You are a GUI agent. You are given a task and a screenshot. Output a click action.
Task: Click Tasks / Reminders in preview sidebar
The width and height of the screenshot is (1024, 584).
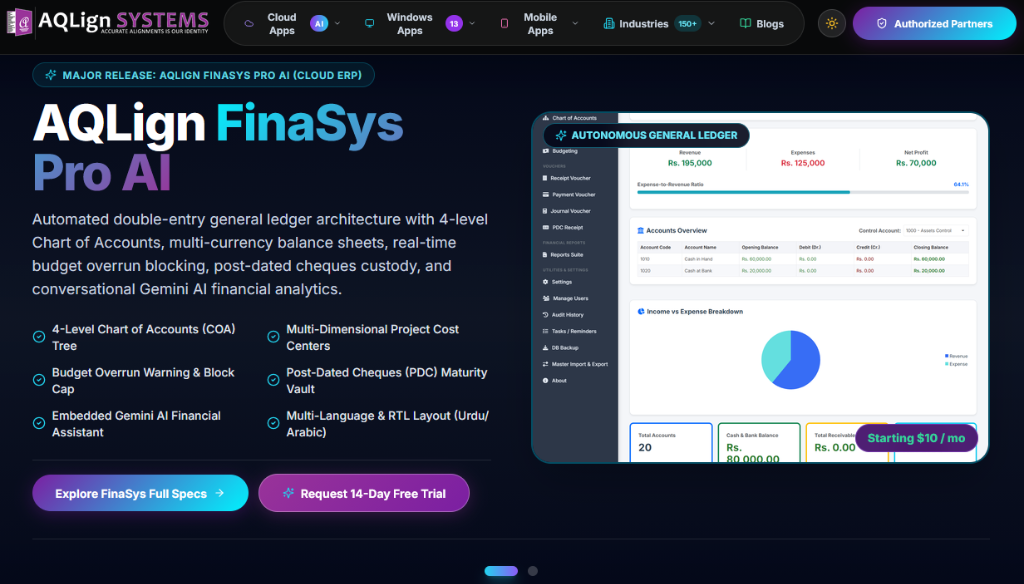tap(569, 331)
